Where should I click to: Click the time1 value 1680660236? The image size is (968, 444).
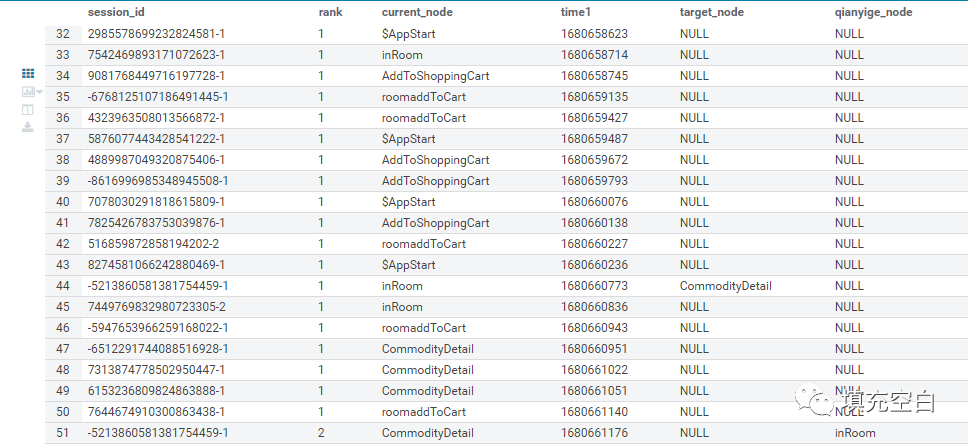[595, 265]
